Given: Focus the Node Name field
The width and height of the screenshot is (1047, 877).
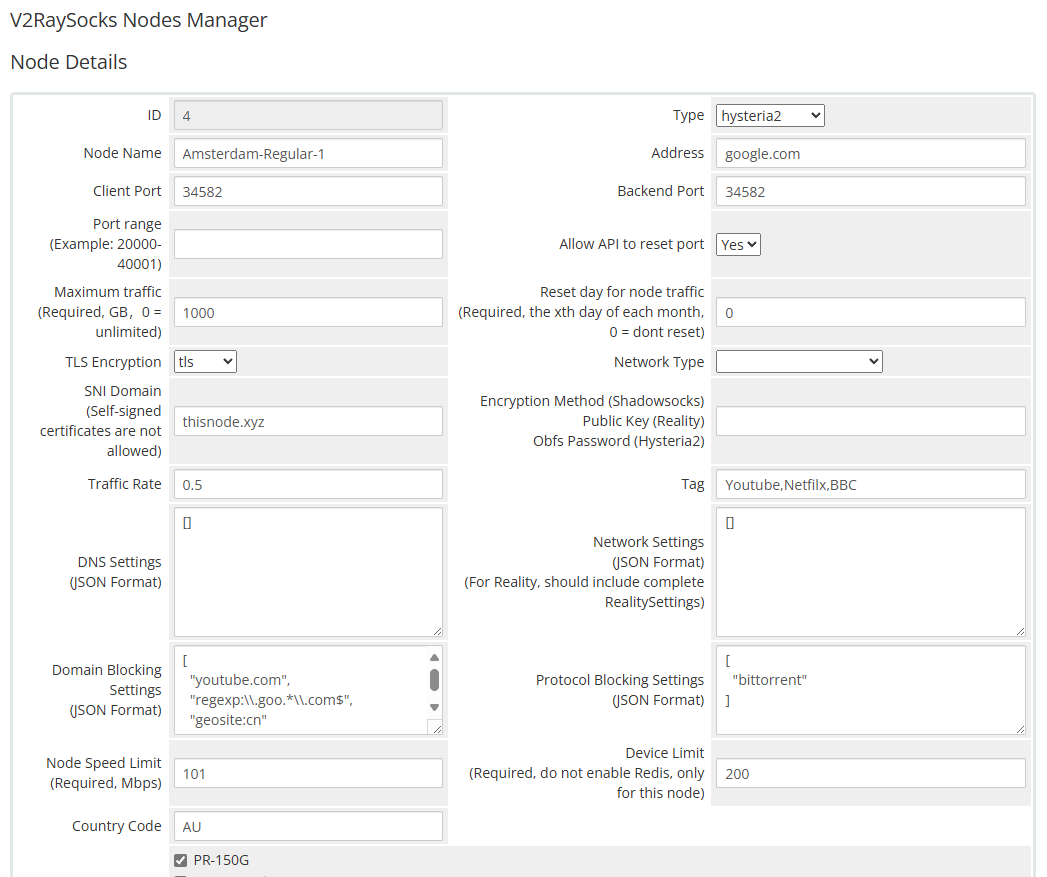Looking at the screenshot, I should click(x=308, y=153).
